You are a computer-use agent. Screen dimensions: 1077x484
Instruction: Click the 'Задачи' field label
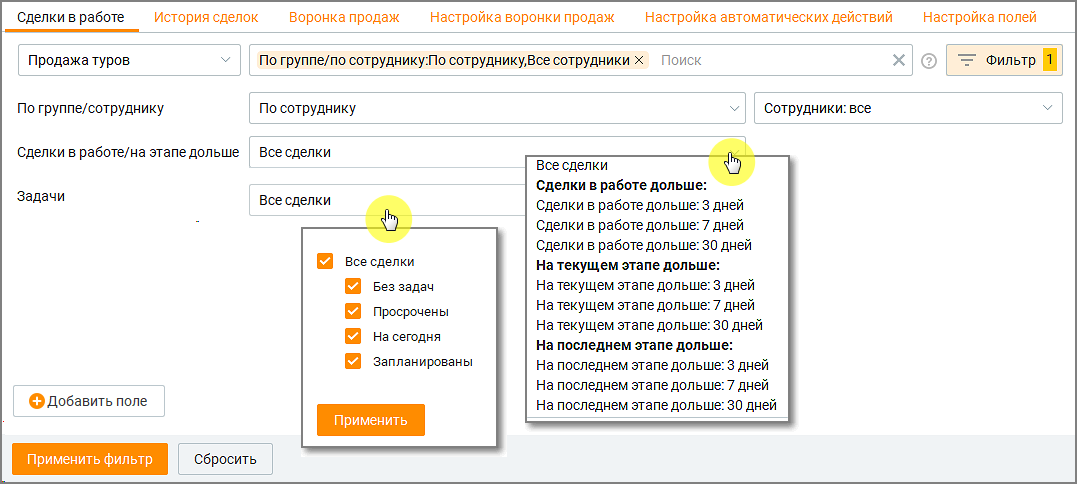point(41,196)
